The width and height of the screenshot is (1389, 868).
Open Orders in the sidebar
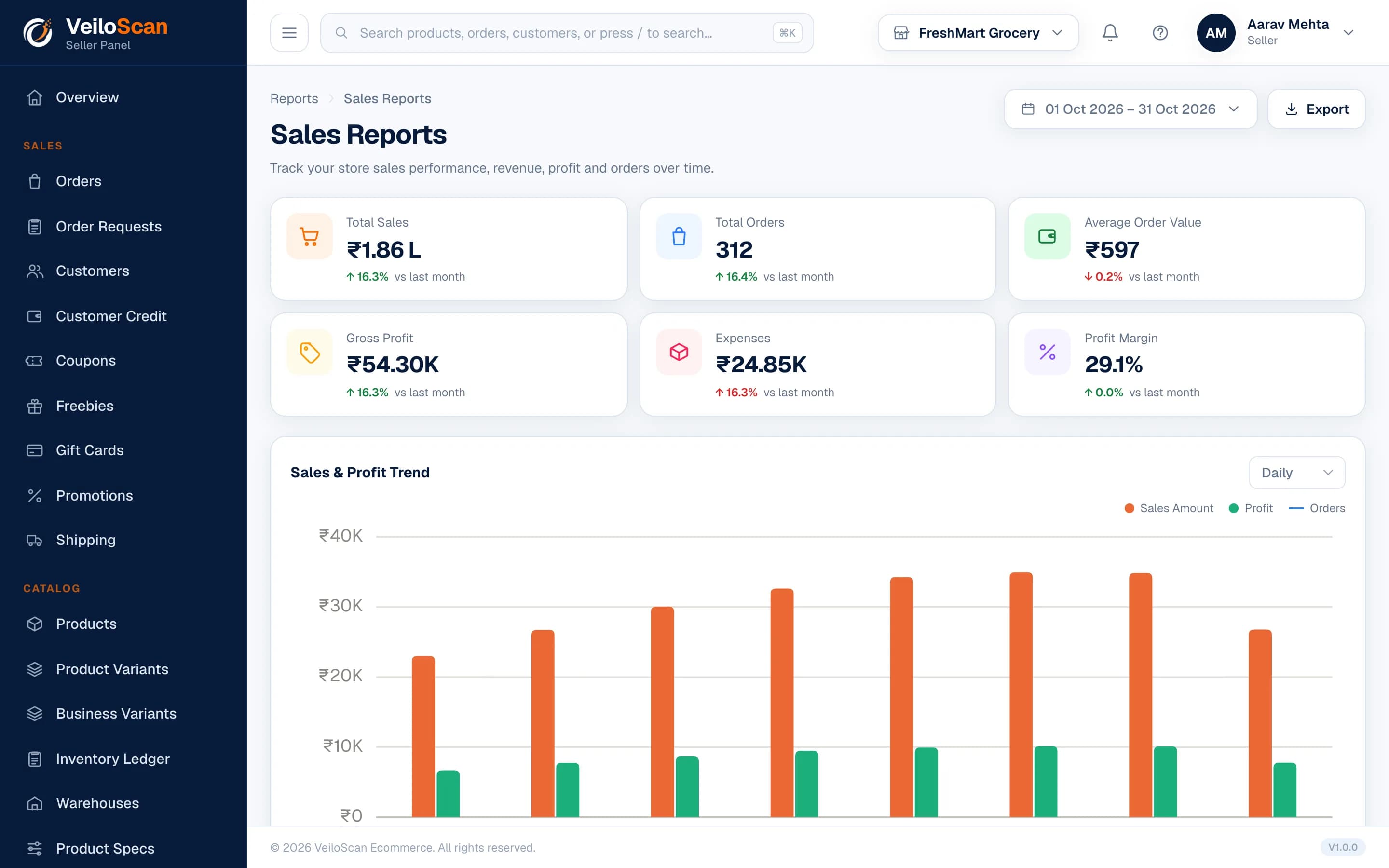tap(123, 181)
